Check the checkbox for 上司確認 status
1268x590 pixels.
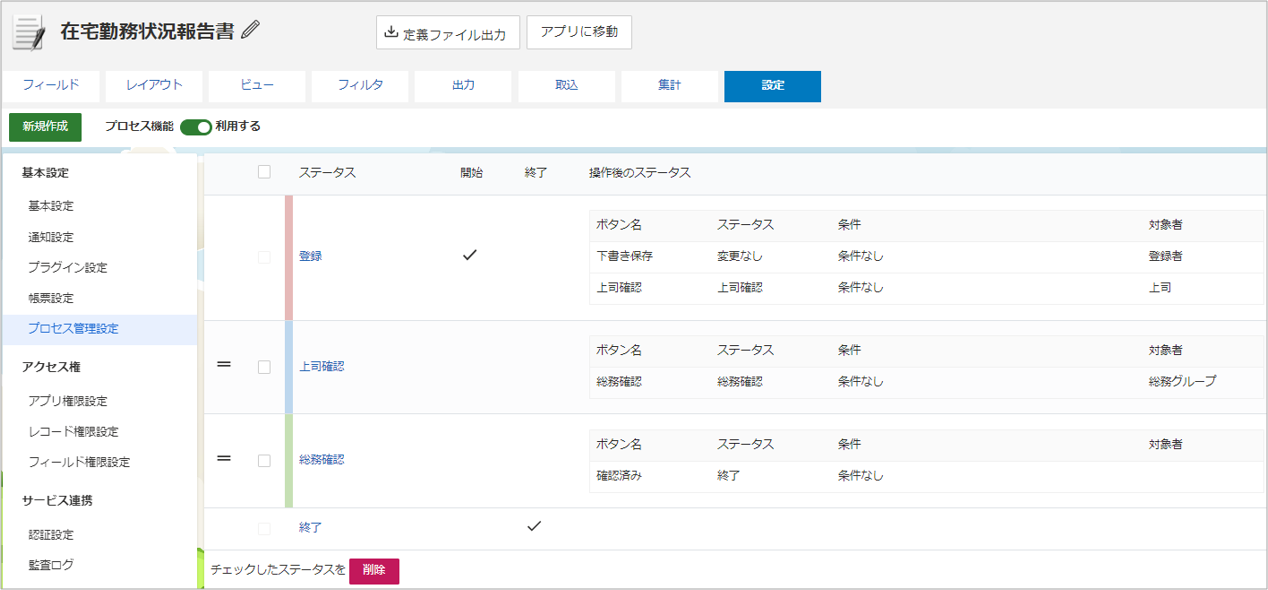264,367
